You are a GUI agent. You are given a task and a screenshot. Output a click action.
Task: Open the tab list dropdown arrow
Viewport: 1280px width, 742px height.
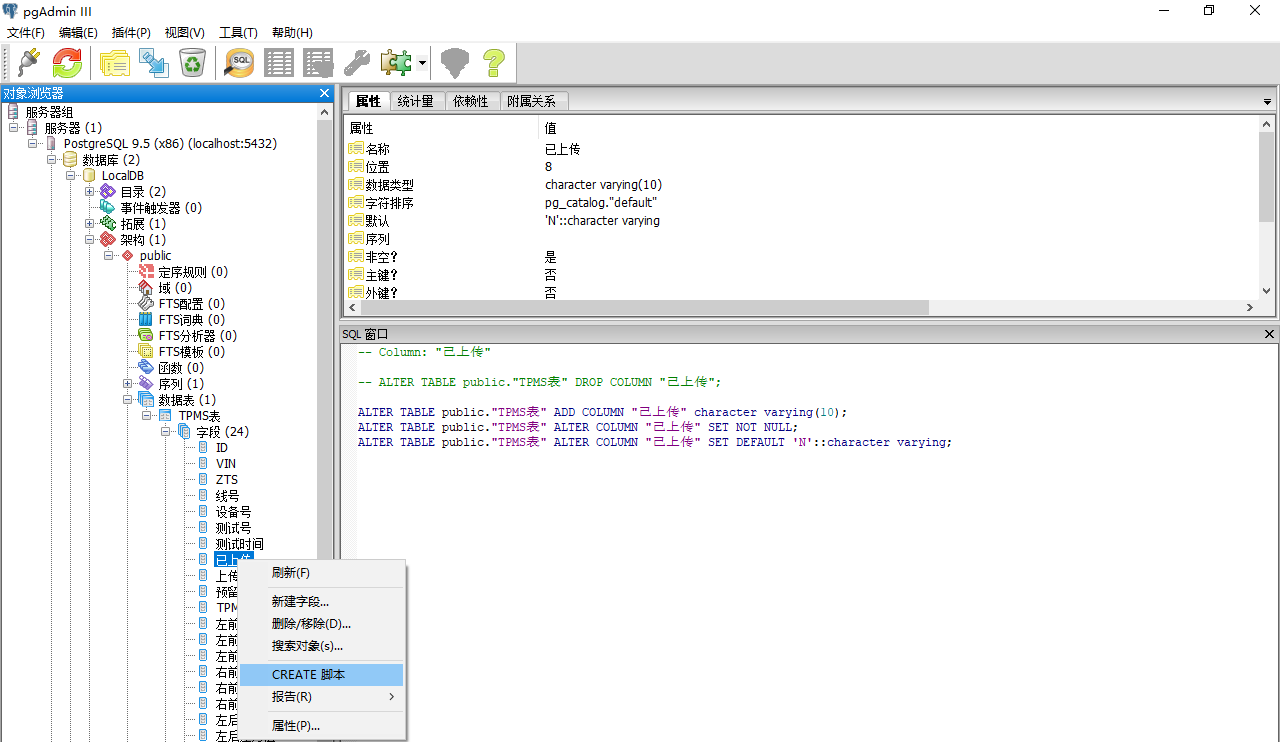1268,101
